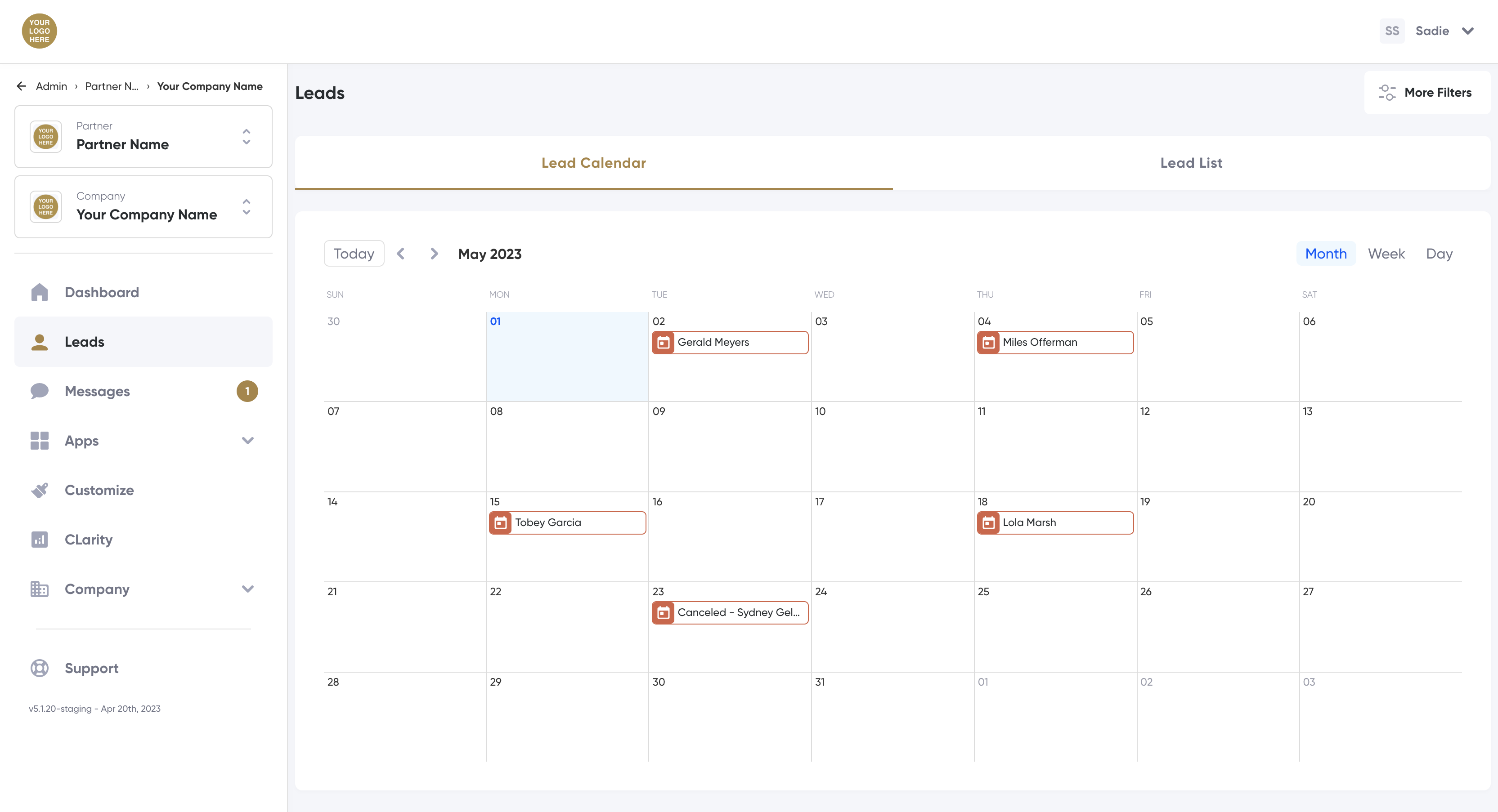The width and height of the screenshot is (1498, 812).
Task: Click the Dashboard home icon
Action: pos(39,292)
